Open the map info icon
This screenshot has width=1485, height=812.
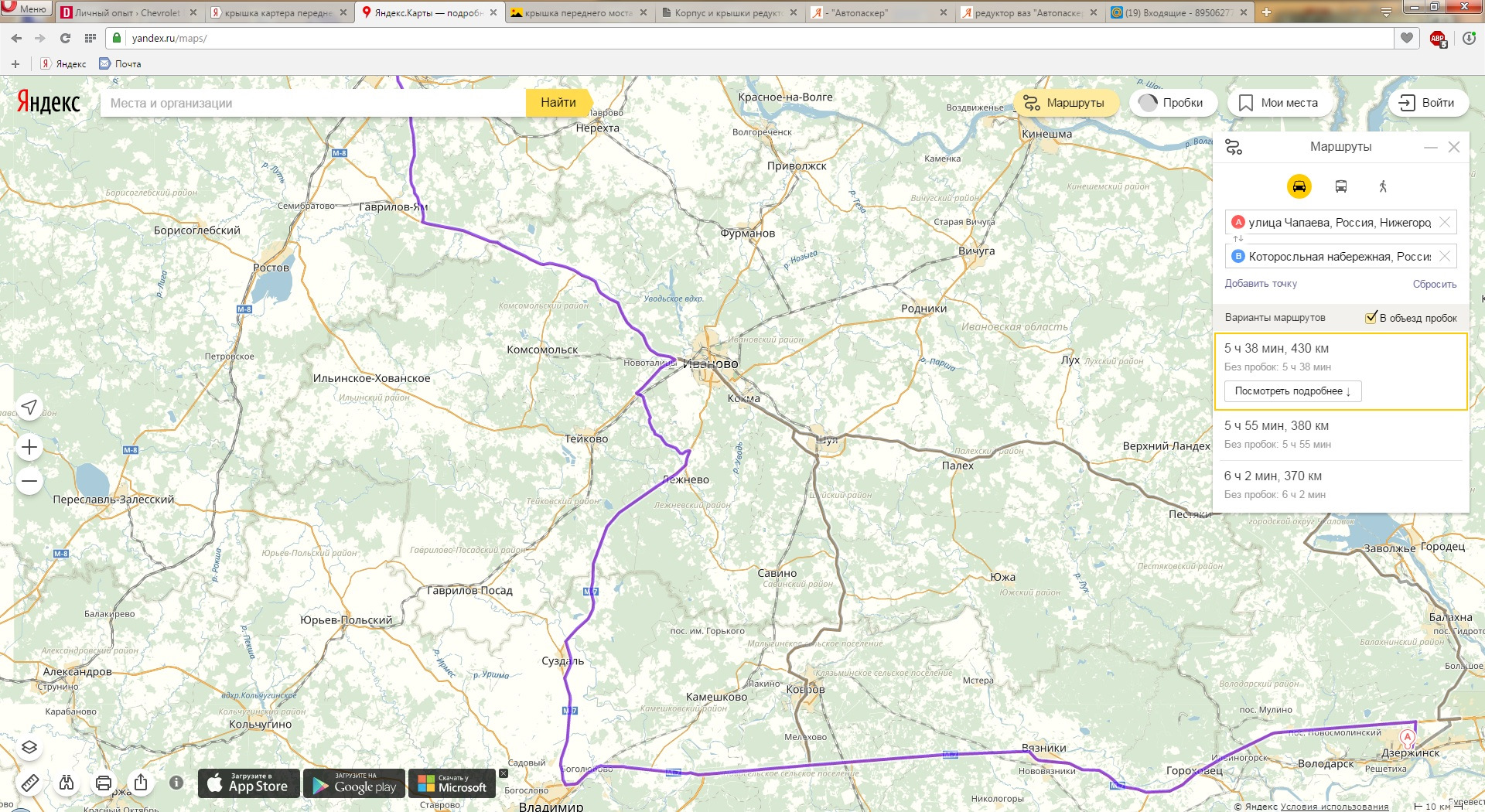click(x=176, y=783)
